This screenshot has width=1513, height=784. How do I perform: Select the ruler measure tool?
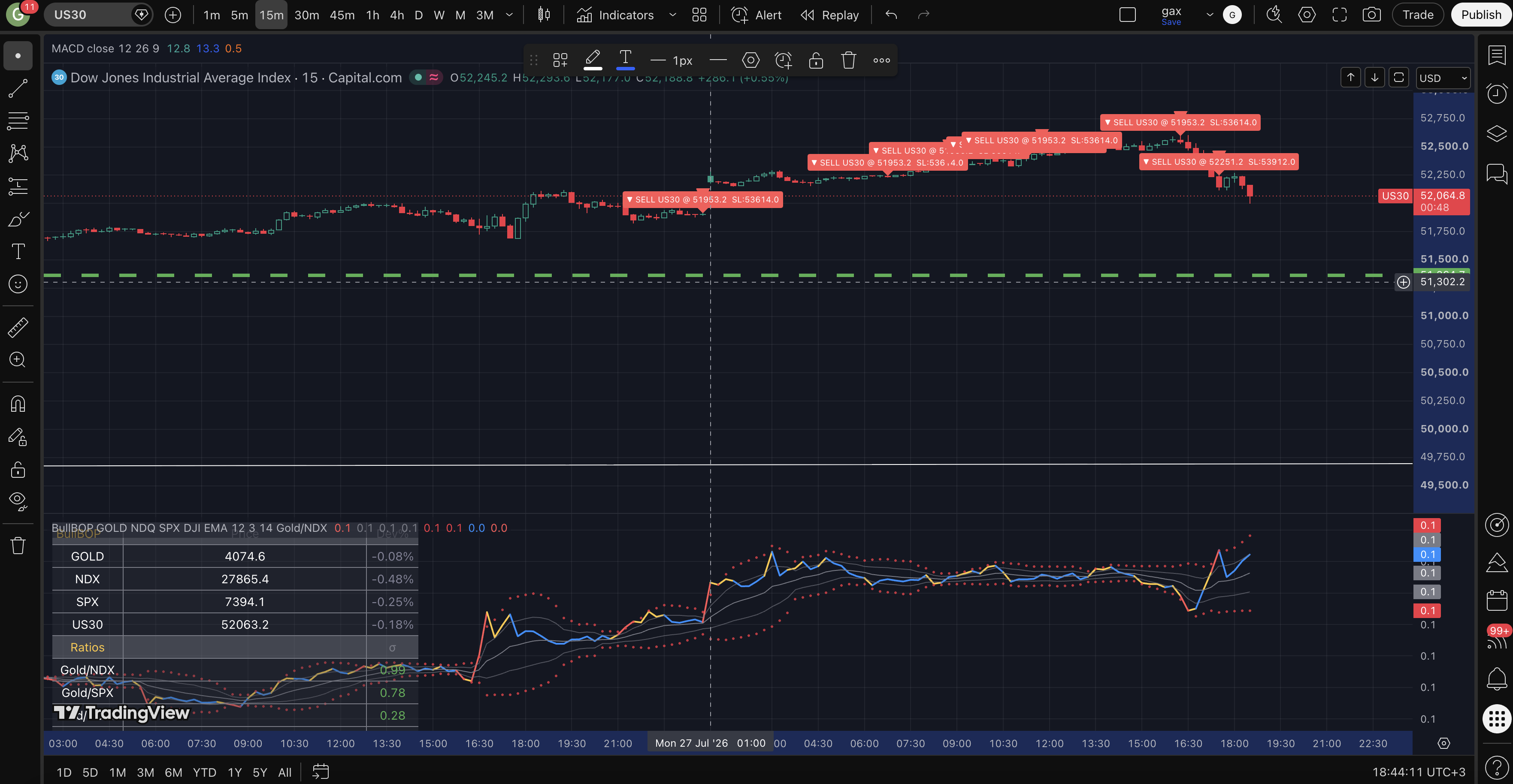pos(18,327)
